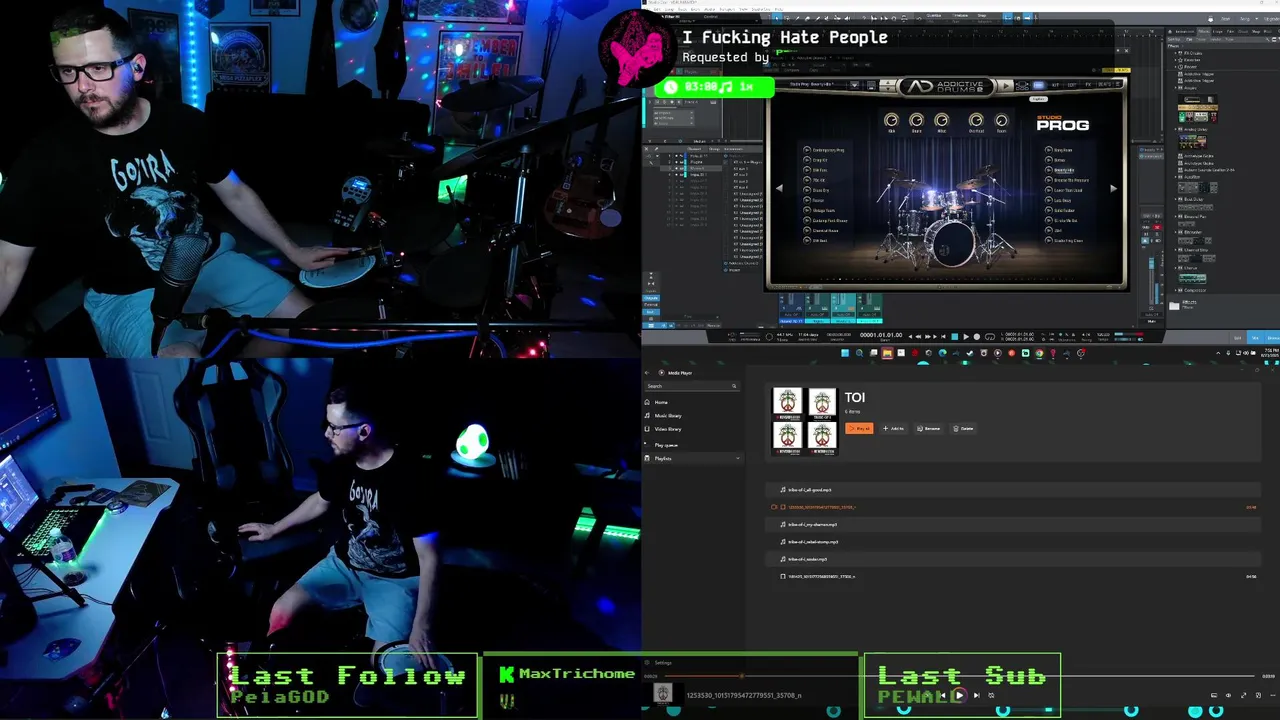Show the previous kit gallery page arrow
This screenshot has width=1280, height=720.
coord(779,188)
